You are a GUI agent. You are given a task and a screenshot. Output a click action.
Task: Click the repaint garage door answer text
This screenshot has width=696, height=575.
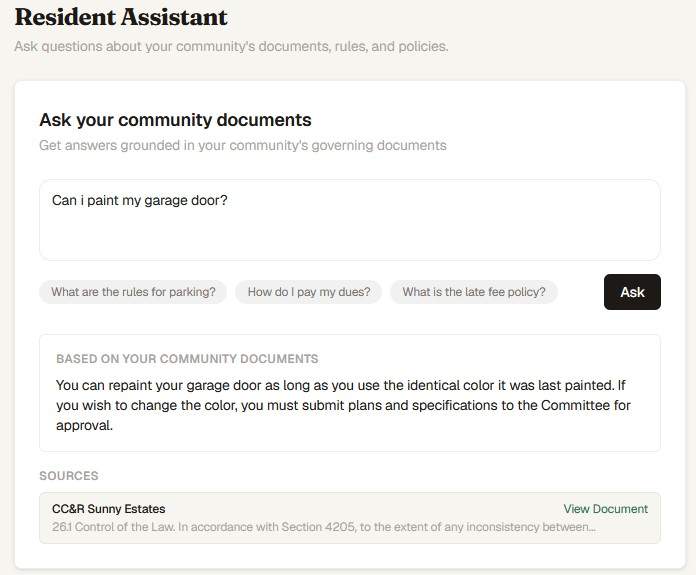(343, 405)
